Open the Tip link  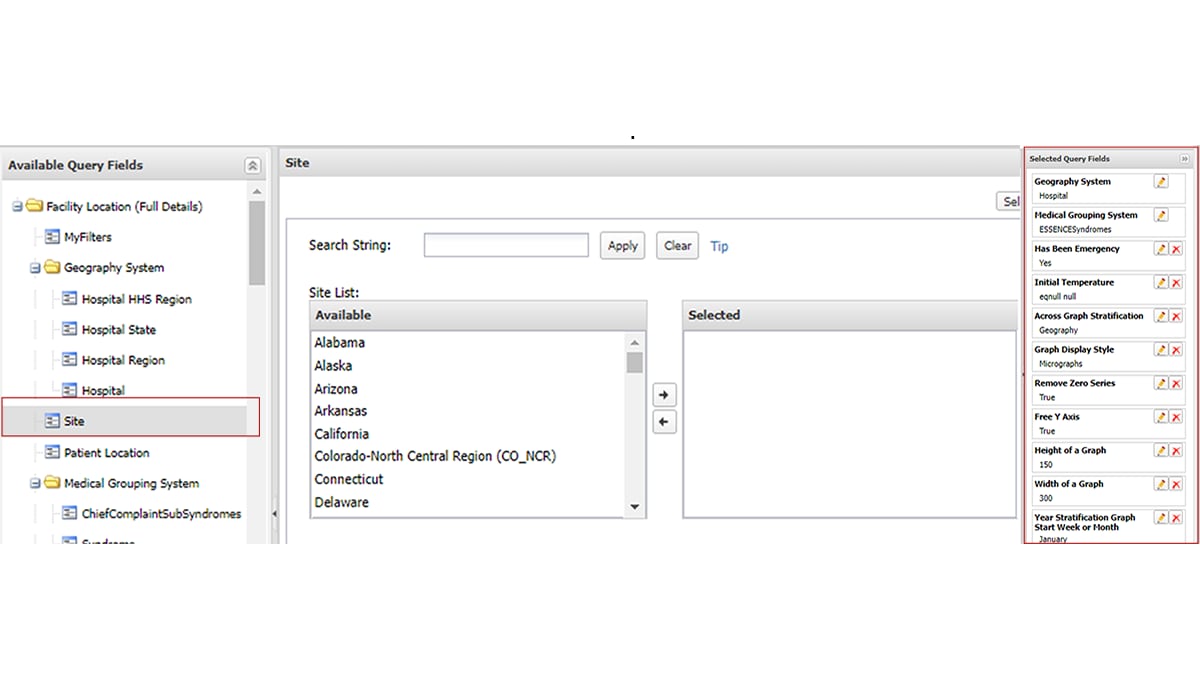pos(719,246)
